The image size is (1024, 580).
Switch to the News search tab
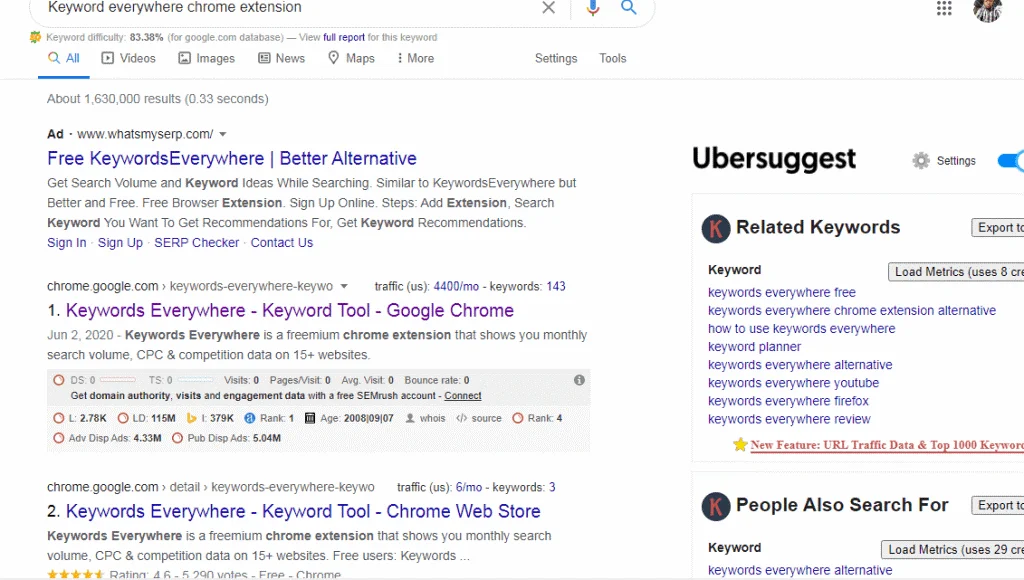click(x=281, y=58)
